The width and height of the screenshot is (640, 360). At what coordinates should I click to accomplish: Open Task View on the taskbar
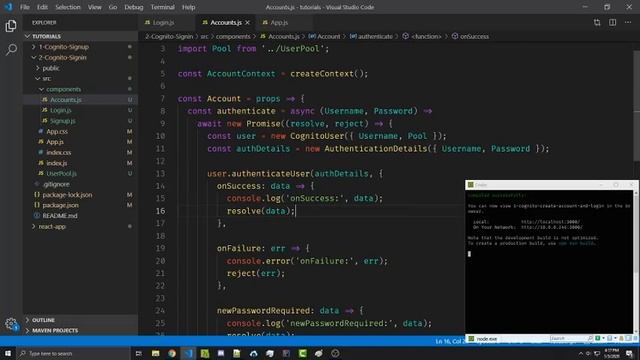[138, 353]
